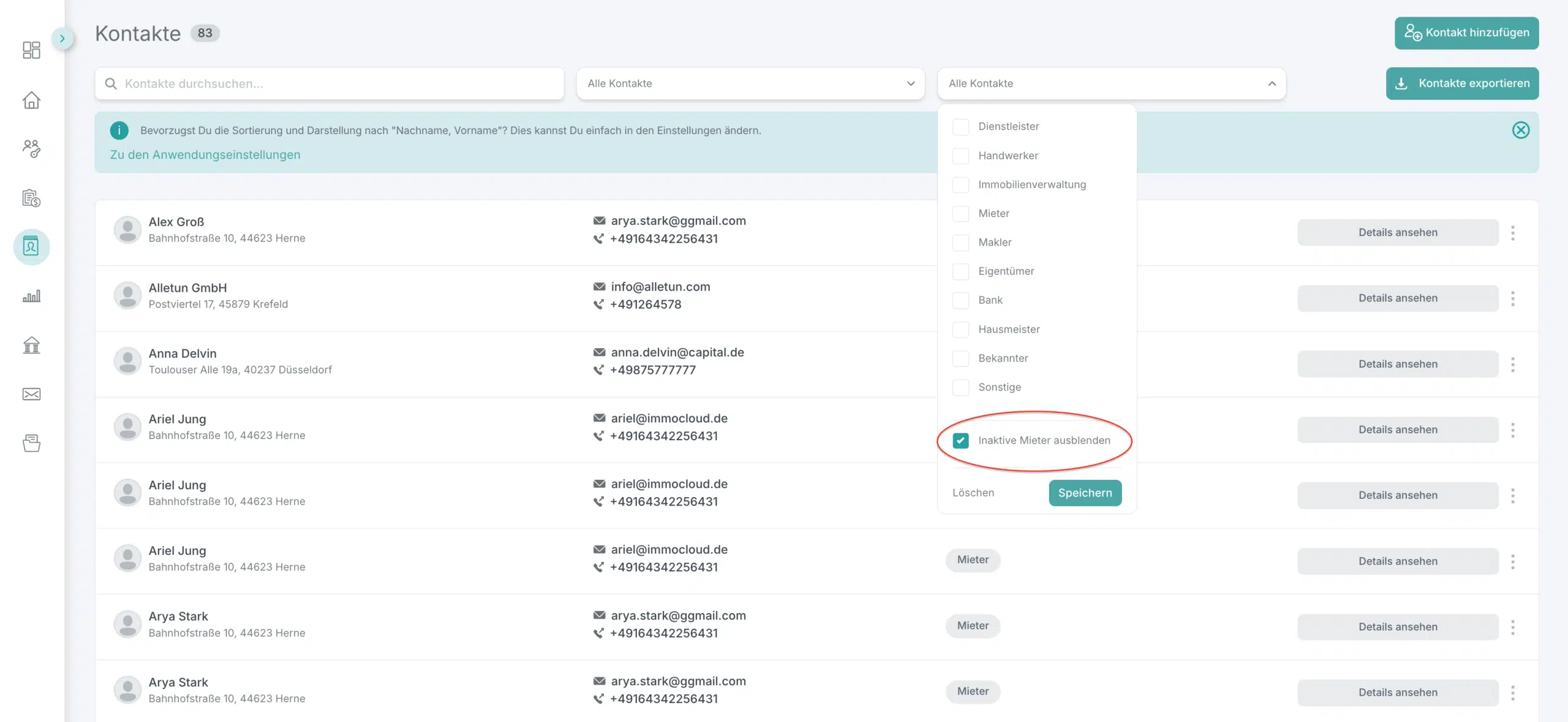
Task: Tick the Eigentümer checkbox
Action: [960, 271]
